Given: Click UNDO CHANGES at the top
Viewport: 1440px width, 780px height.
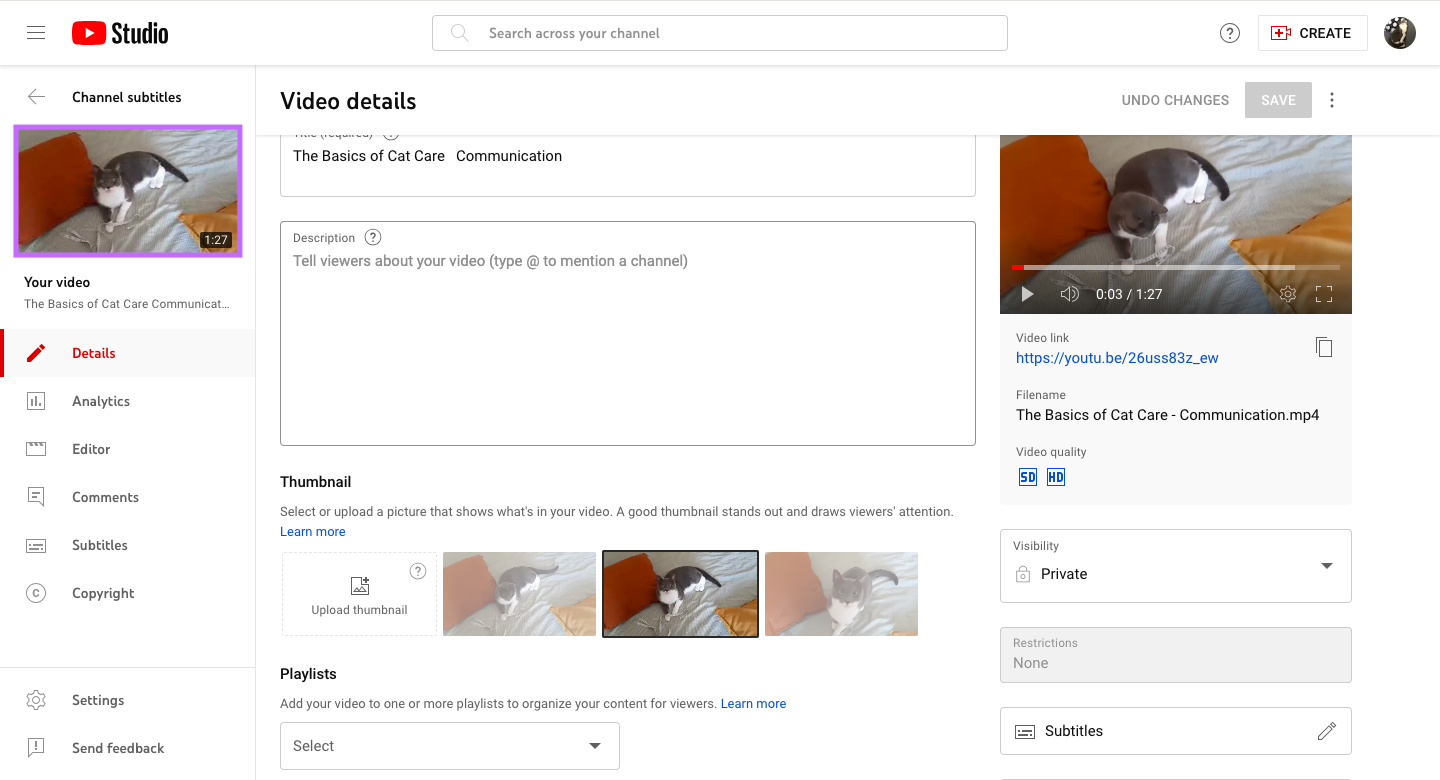Looking at the screenshot, I should [1175, 100].
